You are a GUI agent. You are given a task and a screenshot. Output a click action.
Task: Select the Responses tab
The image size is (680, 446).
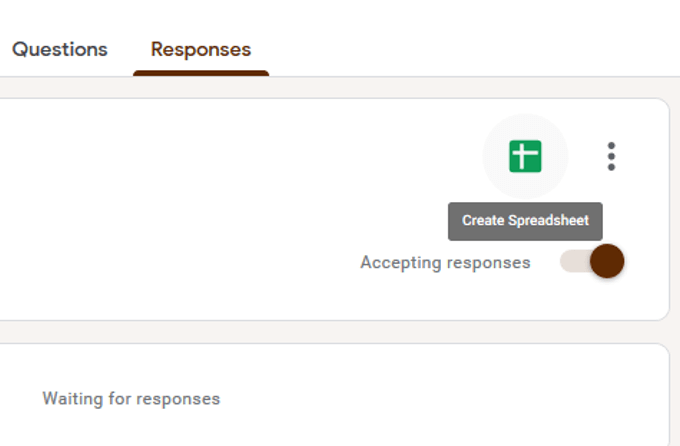coord(201,49)
